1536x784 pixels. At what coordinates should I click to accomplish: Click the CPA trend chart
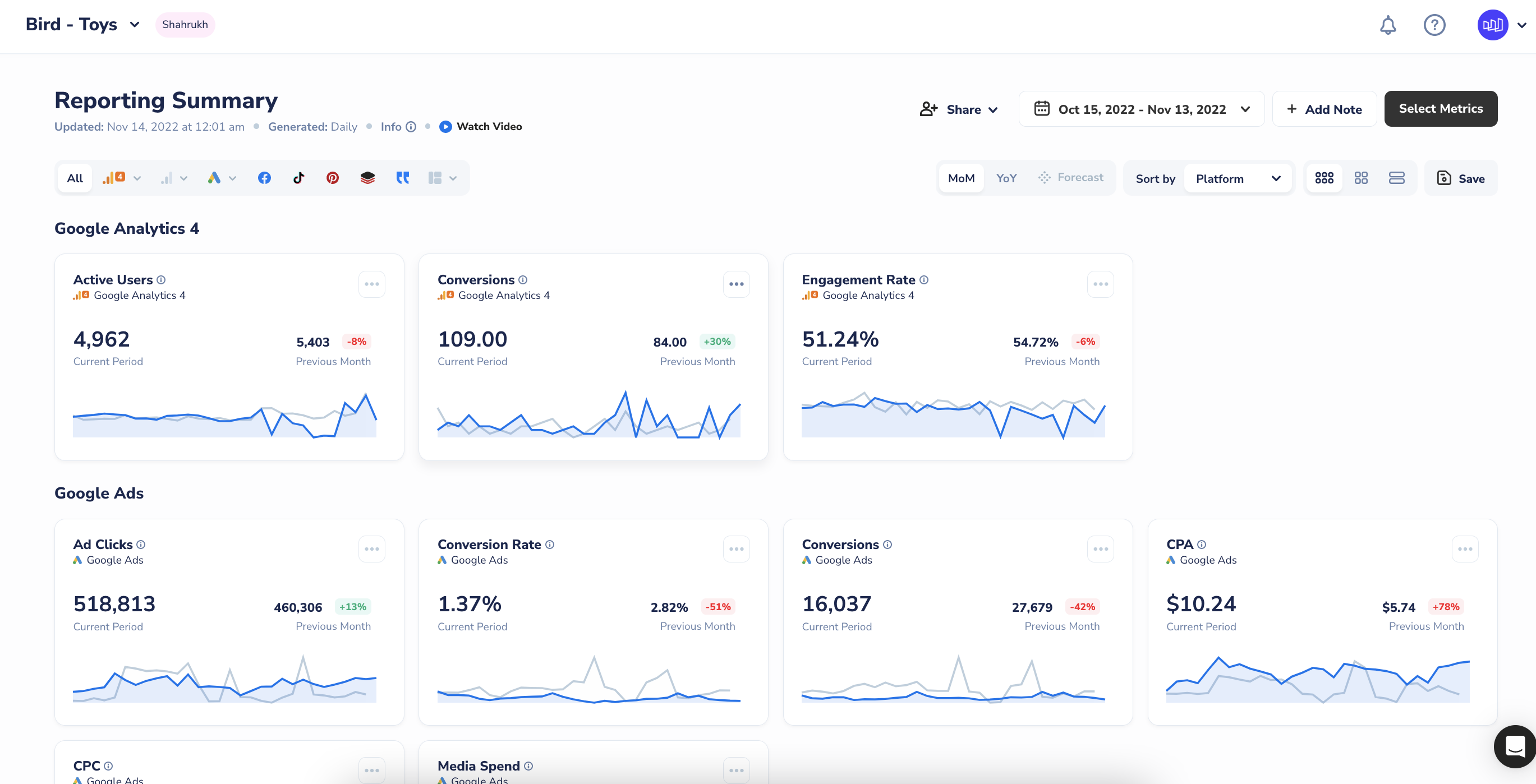1318,679
